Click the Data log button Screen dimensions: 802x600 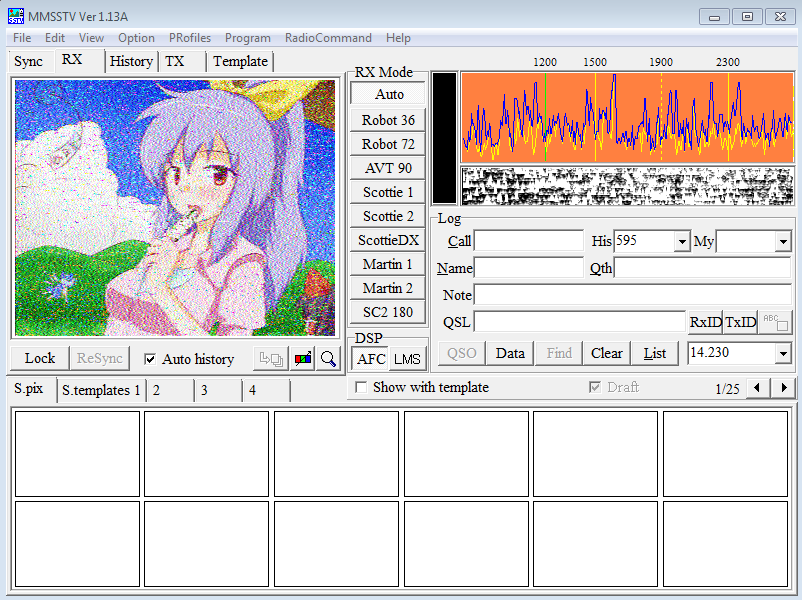tap(510, 353)
